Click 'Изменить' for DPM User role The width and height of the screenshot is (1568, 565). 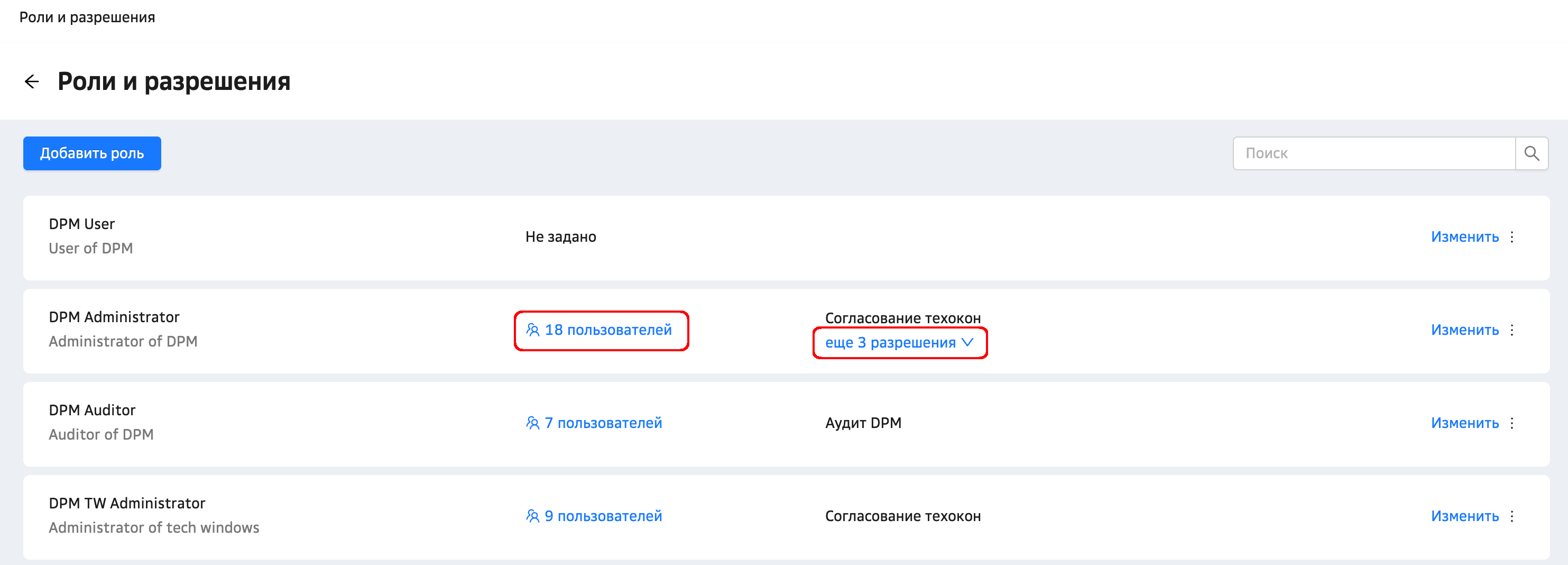[1464, 237]
